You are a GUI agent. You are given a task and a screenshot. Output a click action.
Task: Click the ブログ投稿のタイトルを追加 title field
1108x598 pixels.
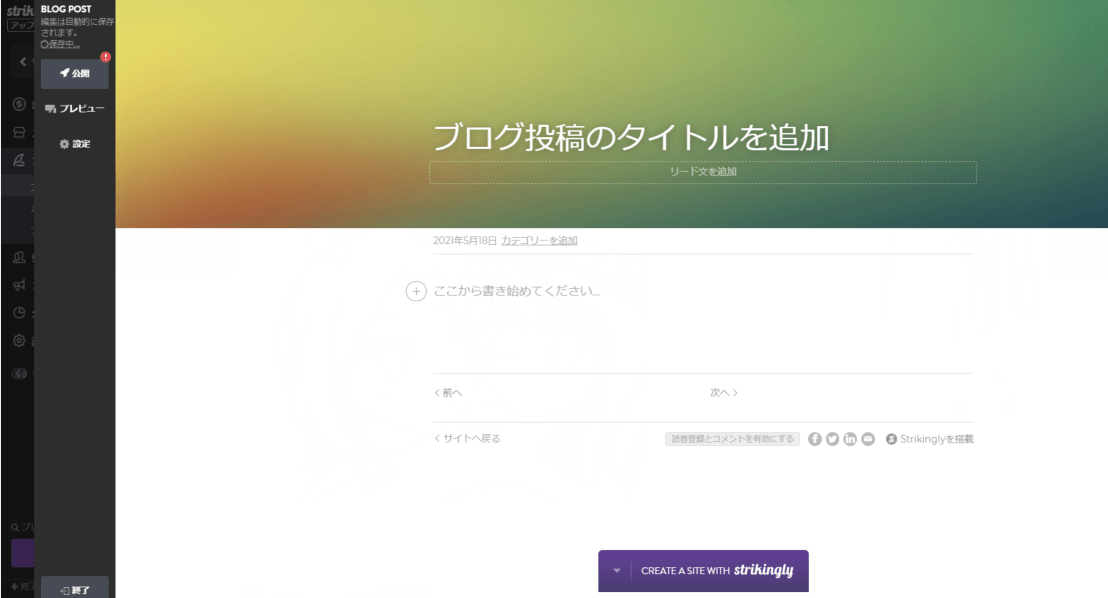pyautogui.click(x=631, y=138)
